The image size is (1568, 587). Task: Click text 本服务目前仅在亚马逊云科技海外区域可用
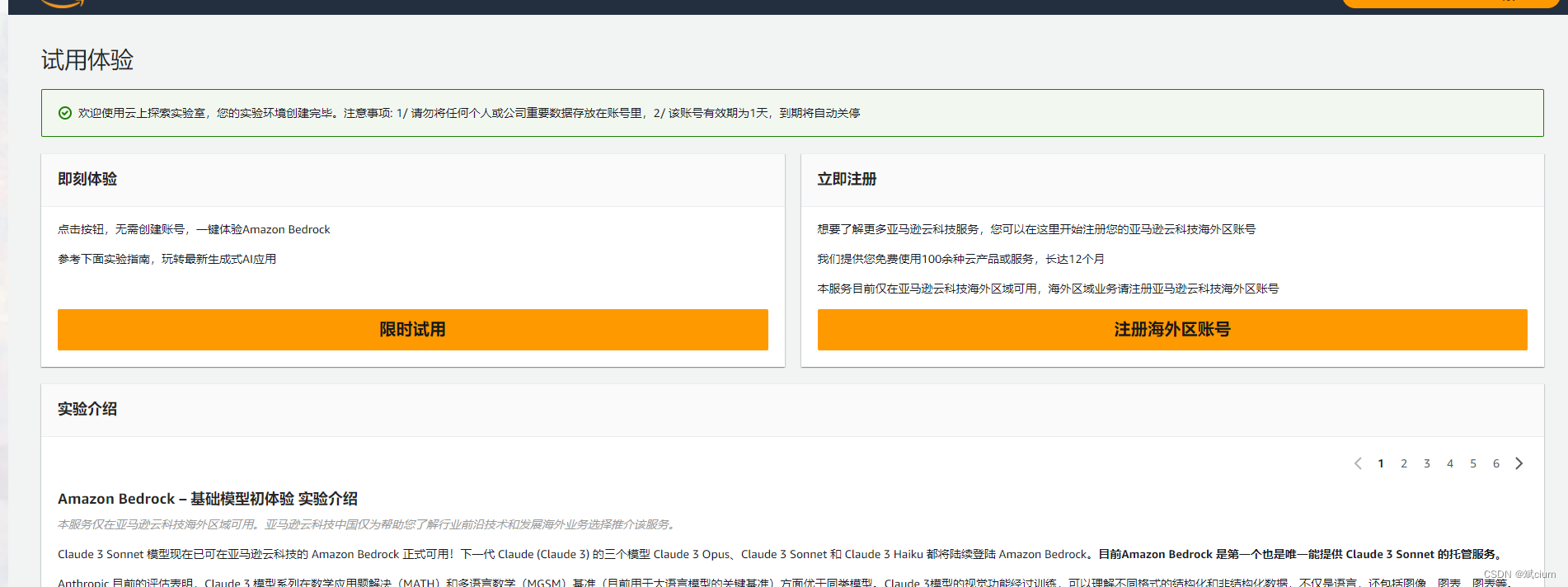pyautogui.click(x=927, y=289)
